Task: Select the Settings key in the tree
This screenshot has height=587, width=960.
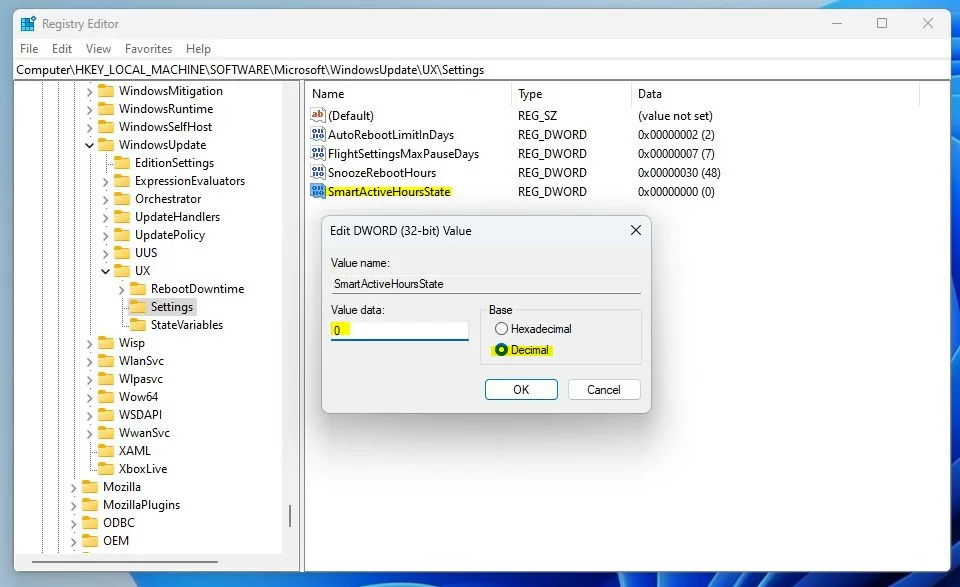Action: point(171,307)
